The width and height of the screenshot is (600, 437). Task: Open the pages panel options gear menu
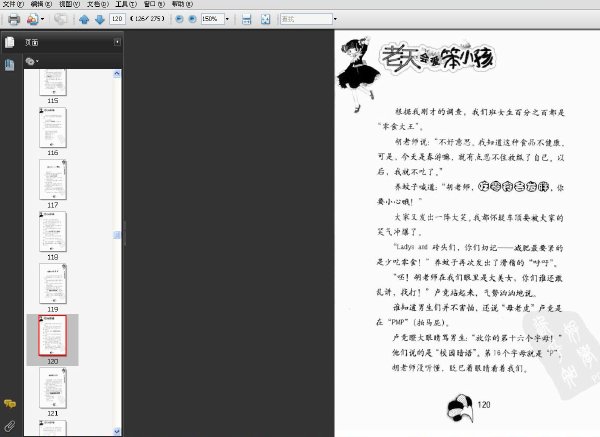[x=32, y=61]
